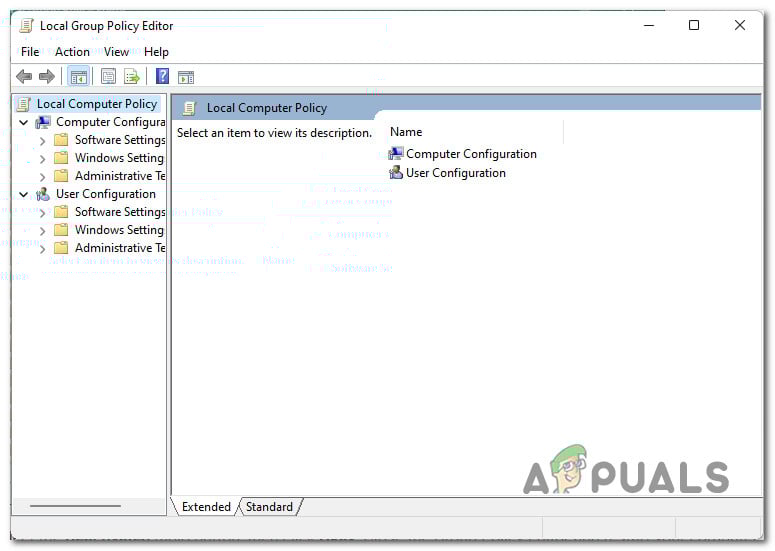Expand Windows Settings under Computer Configuration
The width and height of the screenshot is (775, 551).
[x=43, y=159]
